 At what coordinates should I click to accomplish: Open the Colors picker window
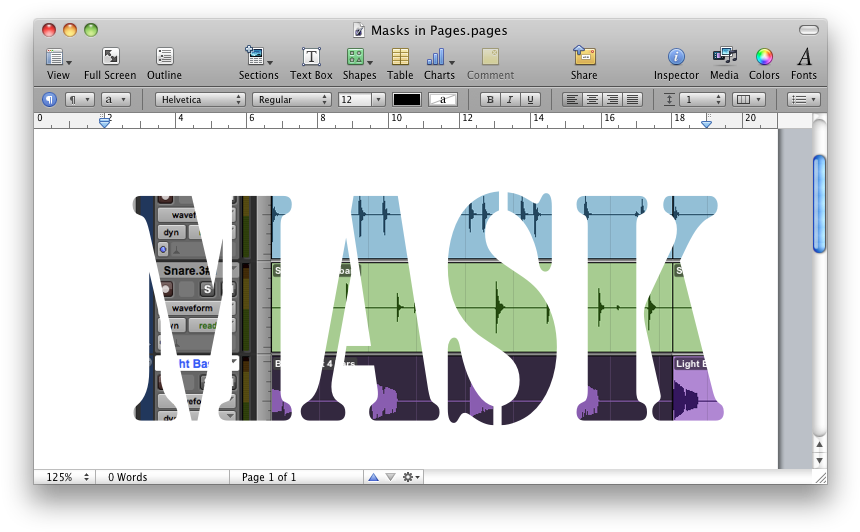764,64
